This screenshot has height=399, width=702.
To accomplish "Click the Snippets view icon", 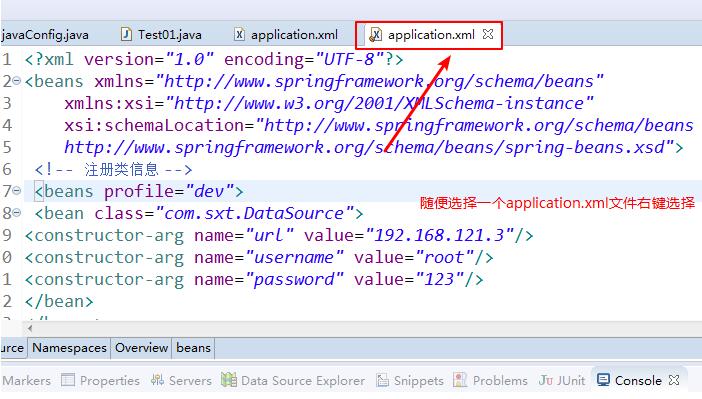I will coord(382,380).
